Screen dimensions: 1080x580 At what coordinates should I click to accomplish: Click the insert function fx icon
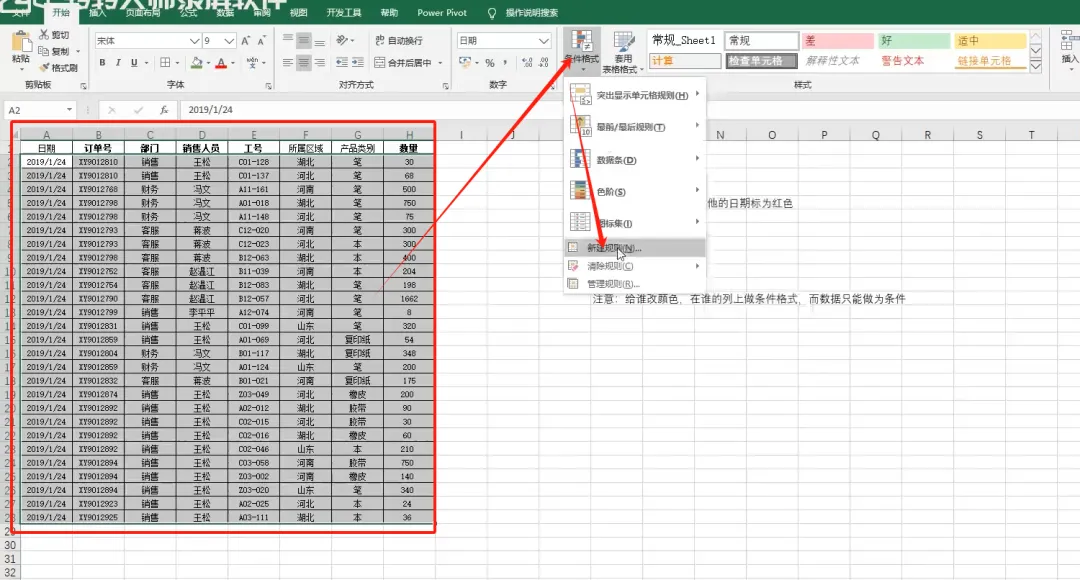click(164, 110)
